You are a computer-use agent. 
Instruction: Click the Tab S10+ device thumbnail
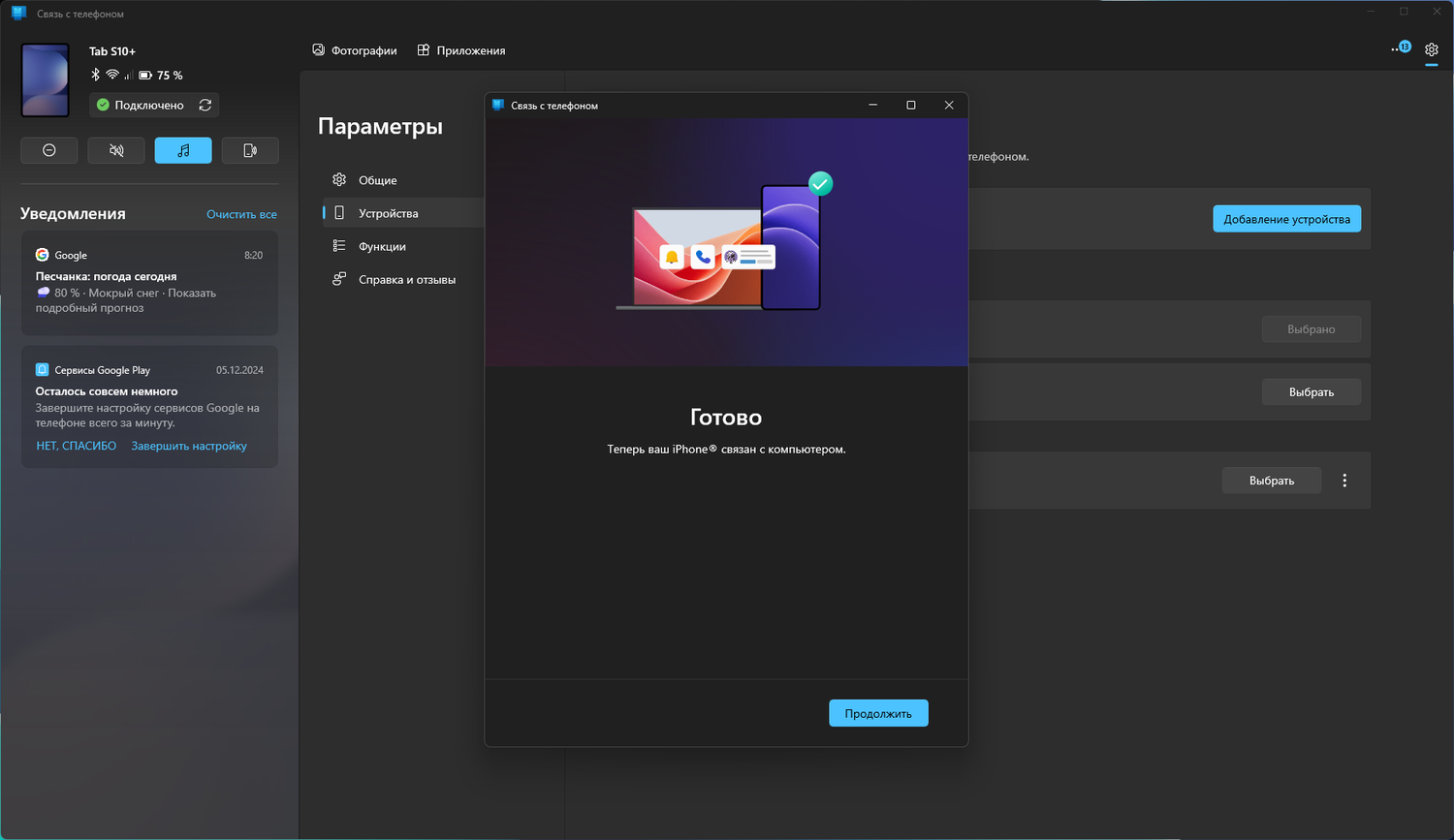46,79
